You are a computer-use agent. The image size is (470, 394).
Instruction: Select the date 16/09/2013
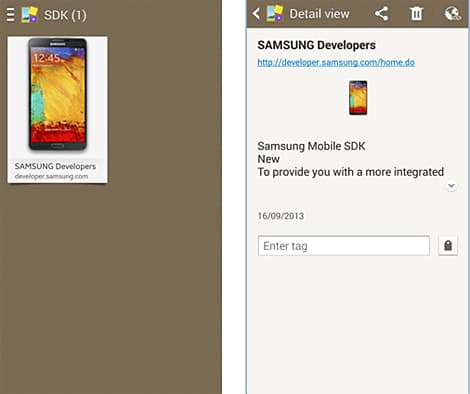click(281, 216)
